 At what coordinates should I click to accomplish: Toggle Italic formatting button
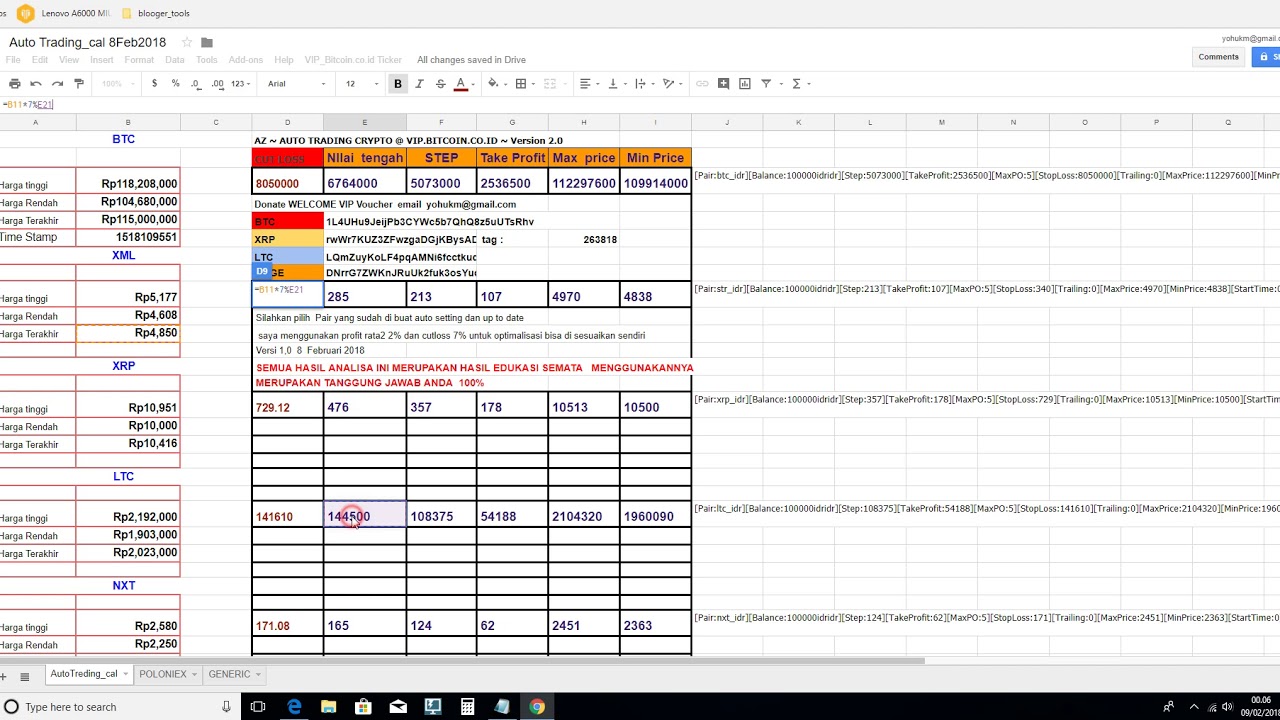point(419,84)
